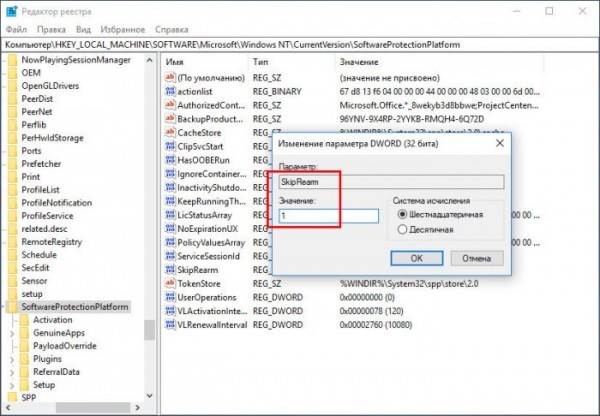Click the ServiceSessionId value icon
Image resolution: width=600 pixels, height=416 pixels.
(170, 256)
